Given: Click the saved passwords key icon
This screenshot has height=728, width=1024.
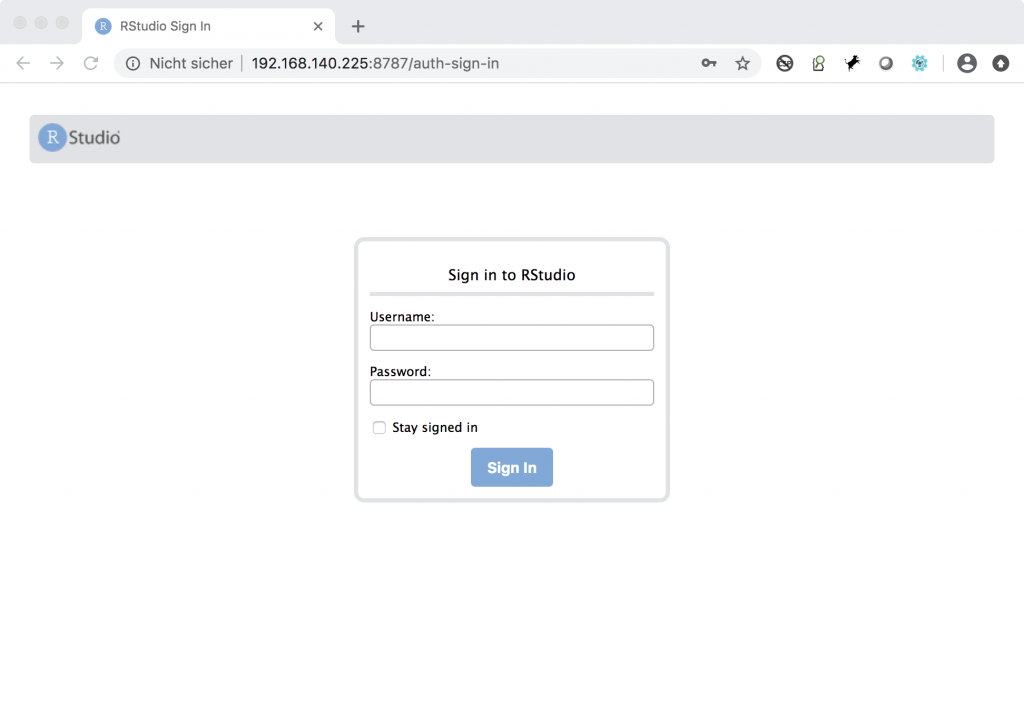Looking at the screenshot, I should 709,63.
